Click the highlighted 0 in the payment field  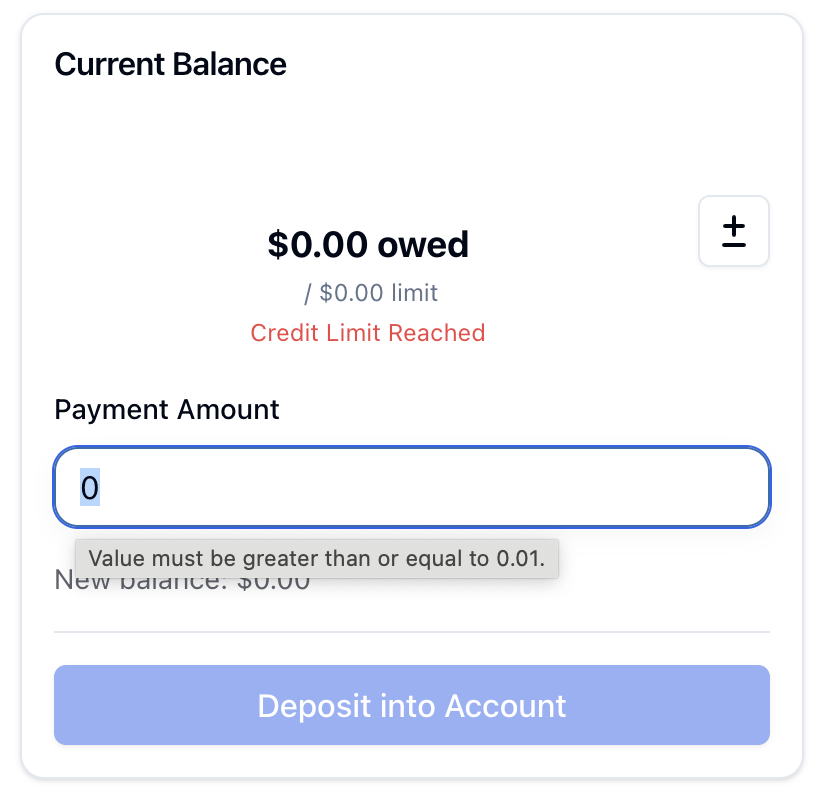coord(90,488)
